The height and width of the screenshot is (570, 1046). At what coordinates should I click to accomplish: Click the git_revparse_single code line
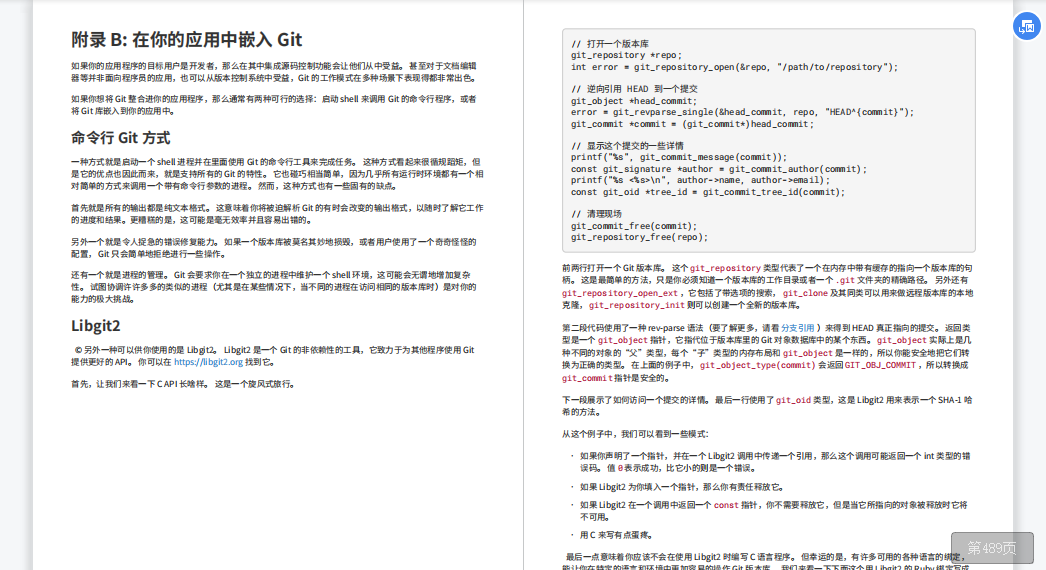tap(742, 112)
